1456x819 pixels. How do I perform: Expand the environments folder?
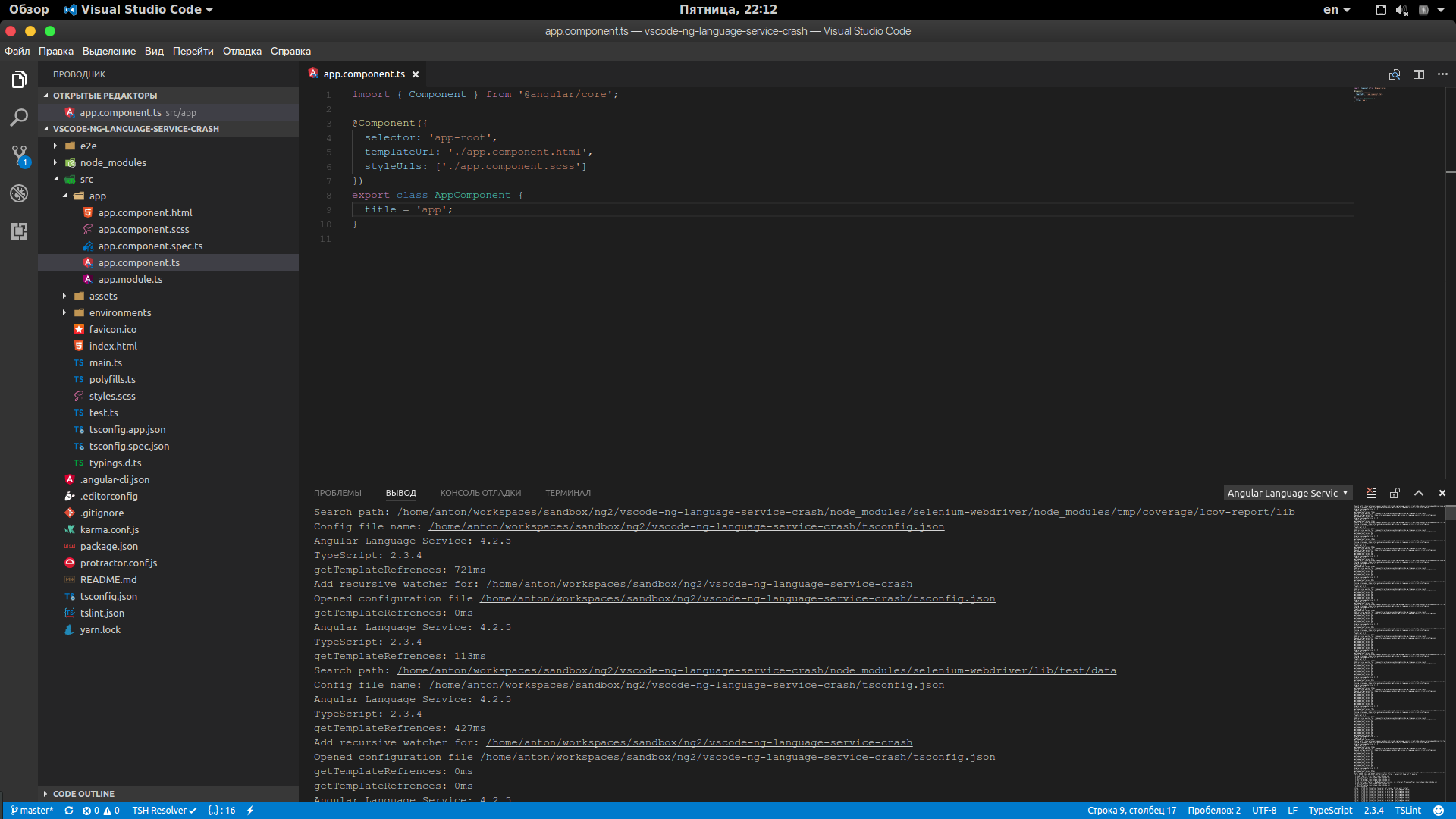point(64,312)
